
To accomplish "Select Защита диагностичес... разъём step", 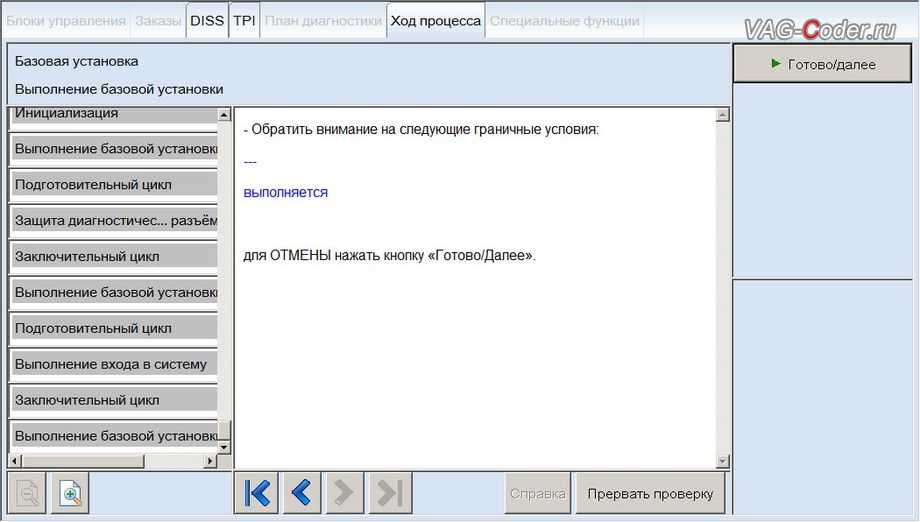I will (x=112, y=221).
